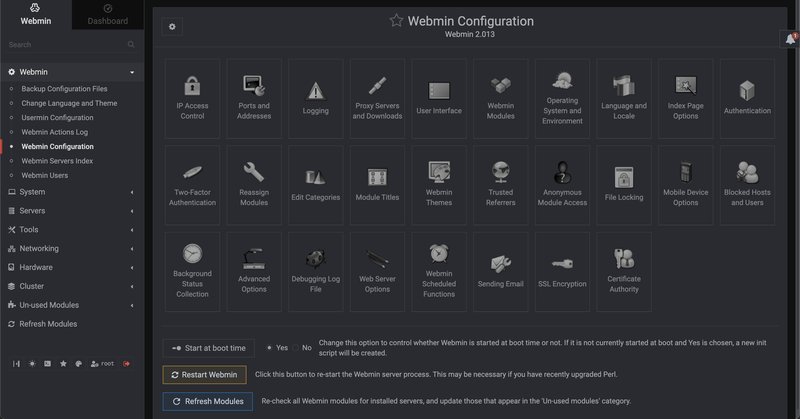Expand the Networking sidebar section

[x=70, y=248]
